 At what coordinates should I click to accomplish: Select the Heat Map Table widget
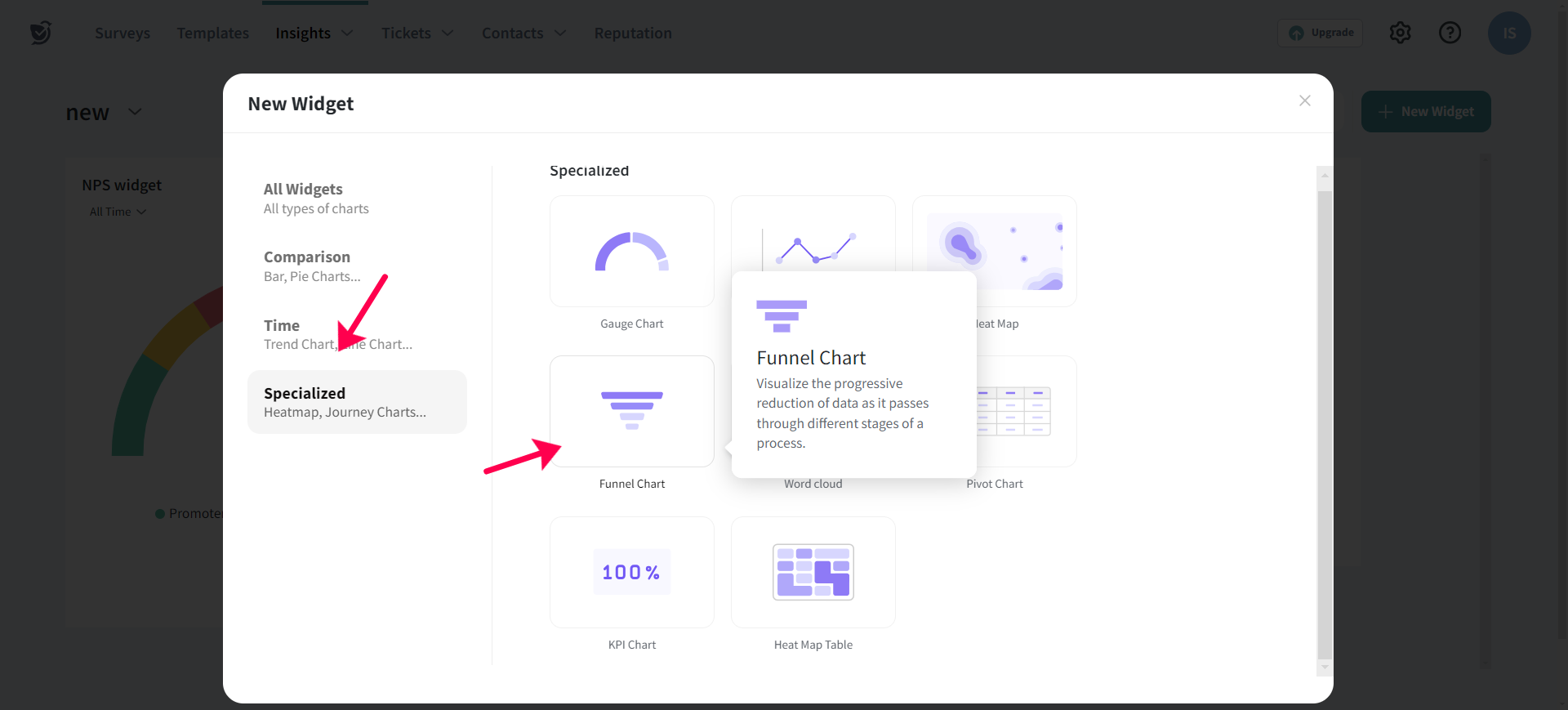point(813,572)
